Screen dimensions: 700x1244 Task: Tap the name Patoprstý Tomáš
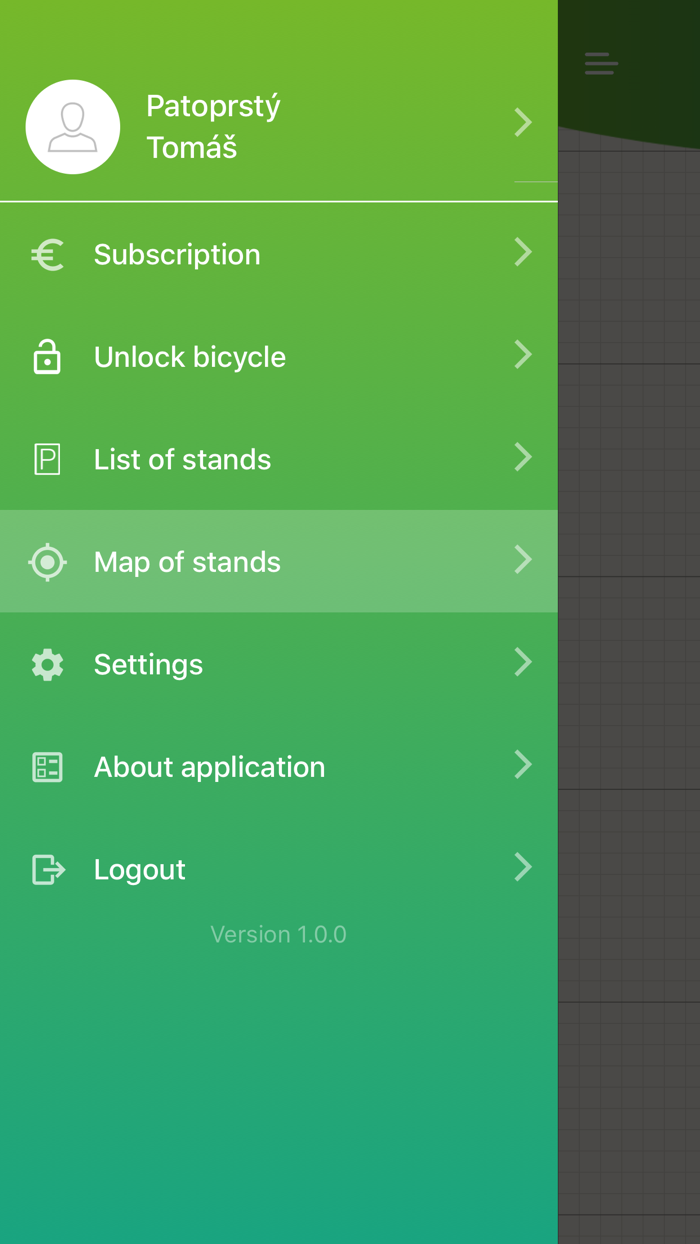pyautogui.click(x=213, y=127)
